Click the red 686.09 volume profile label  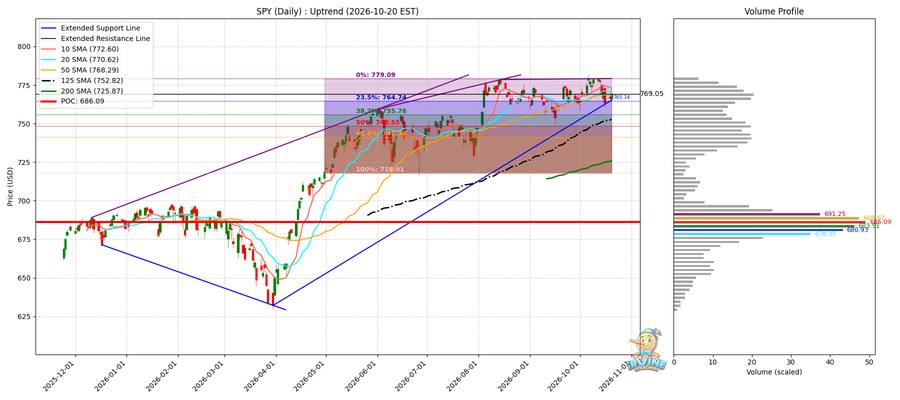[x=880, y=222]
